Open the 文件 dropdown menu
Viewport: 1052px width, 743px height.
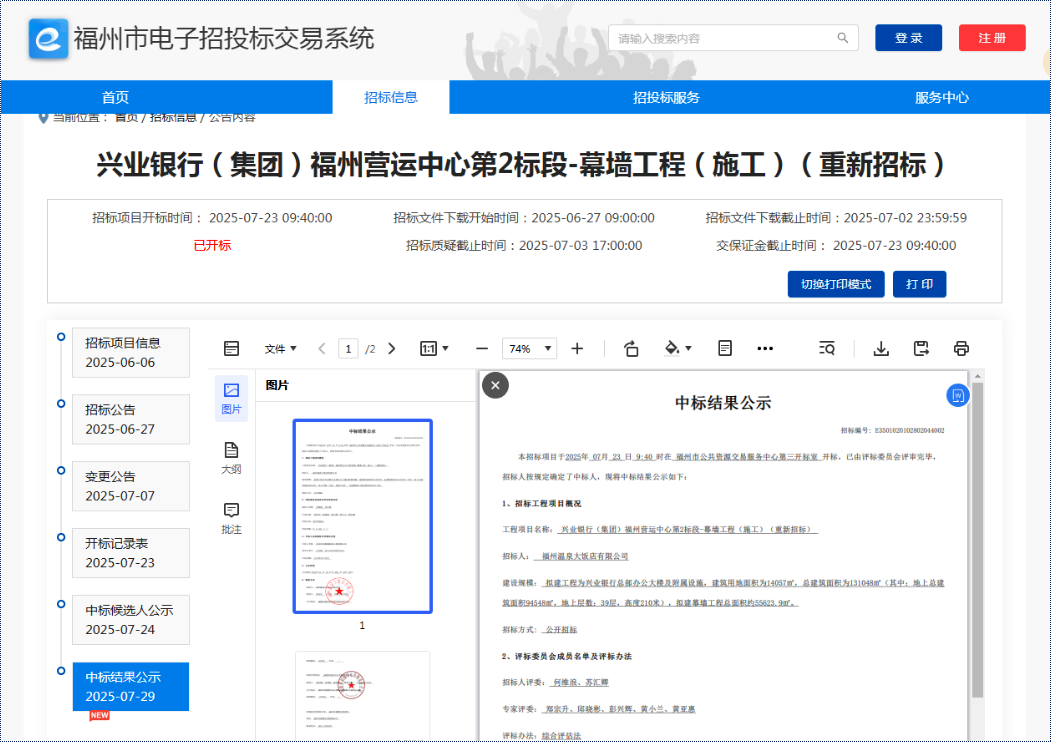point(280,348)
